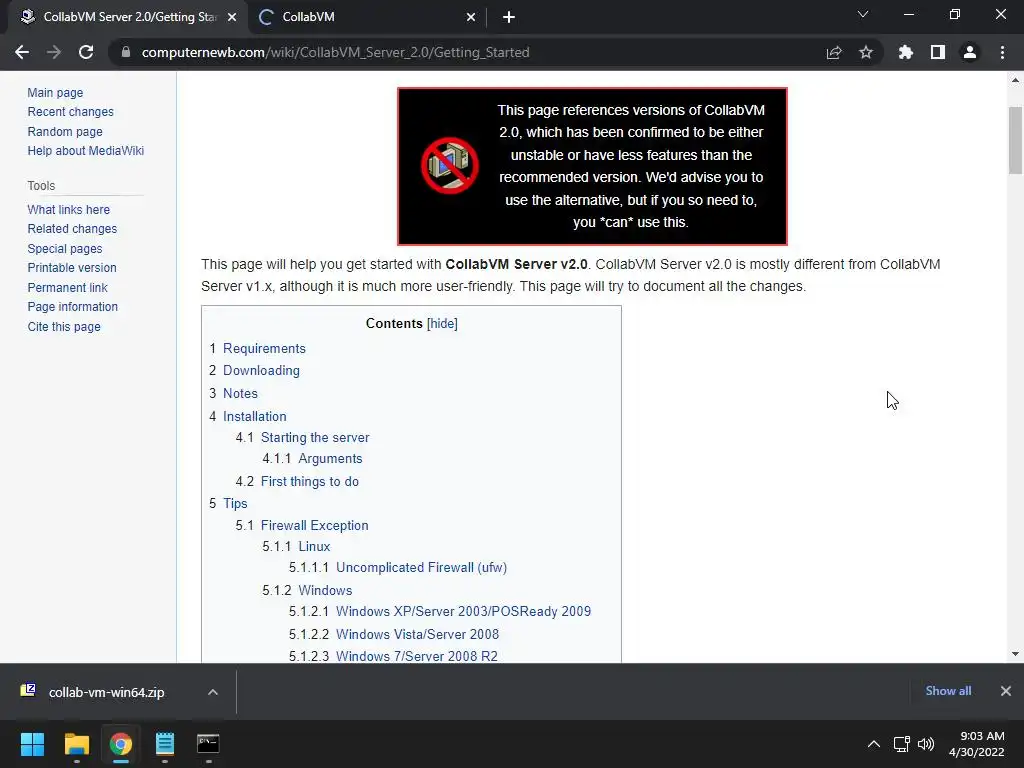Open Recent changes in sidebar
The width and height of the screenshot is (1024, 768).
[71, 112]
